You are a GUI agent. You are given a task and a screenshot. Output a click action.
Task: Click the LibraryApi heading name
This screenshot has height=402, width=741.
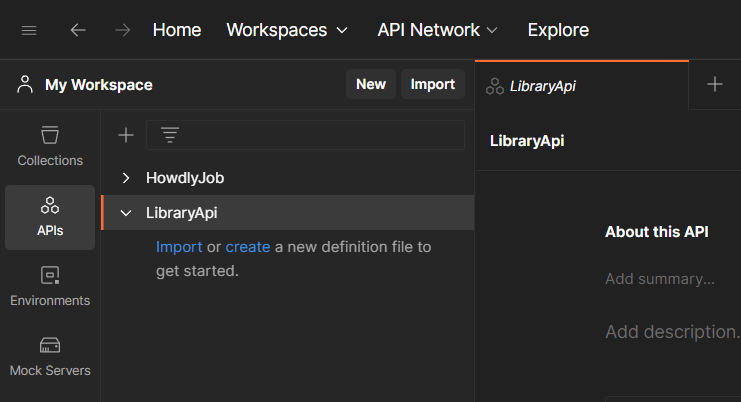(527, 141)
